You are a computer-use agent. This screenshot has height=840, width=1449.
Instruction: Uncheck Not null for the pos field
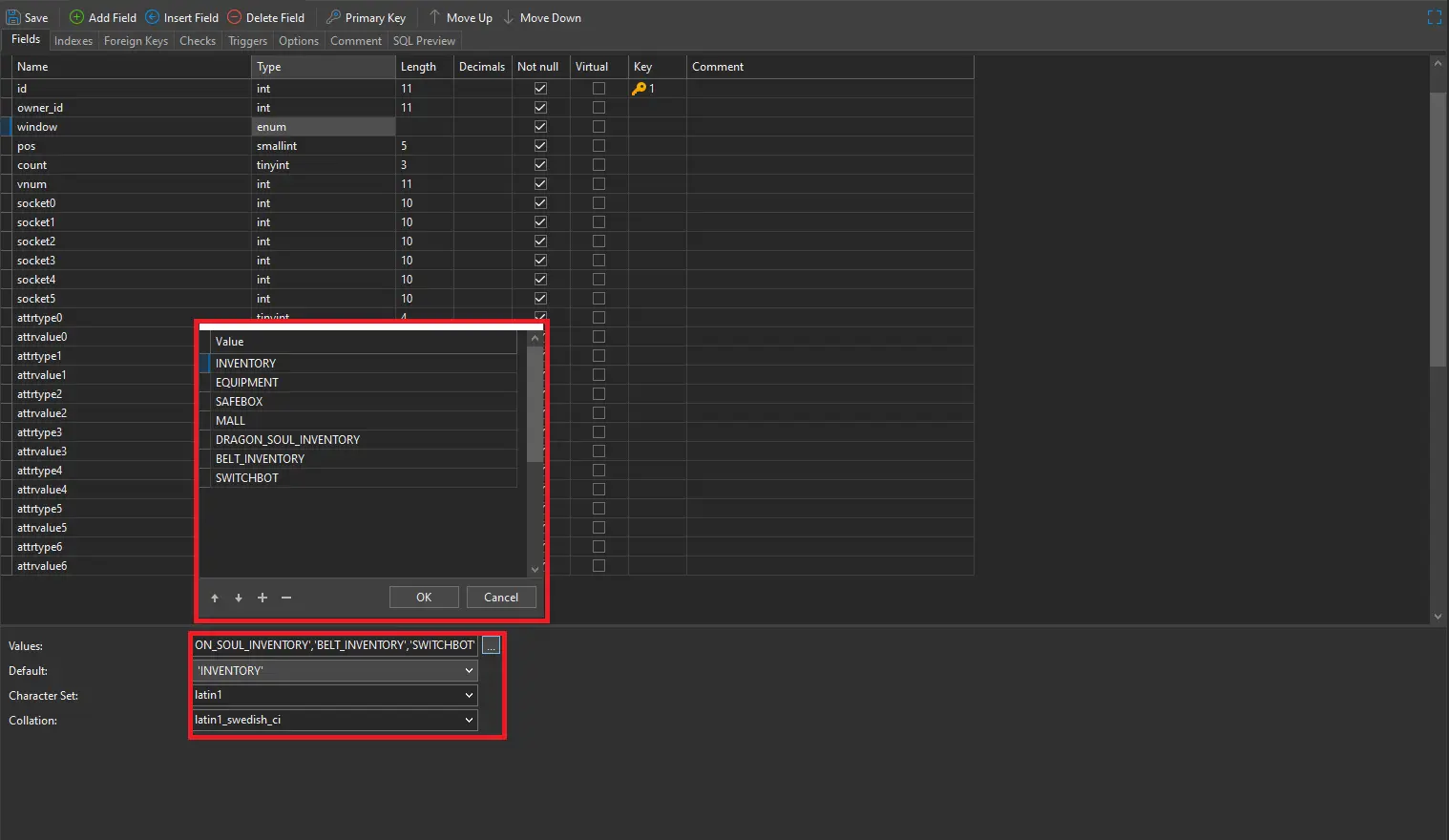point(540,146)
